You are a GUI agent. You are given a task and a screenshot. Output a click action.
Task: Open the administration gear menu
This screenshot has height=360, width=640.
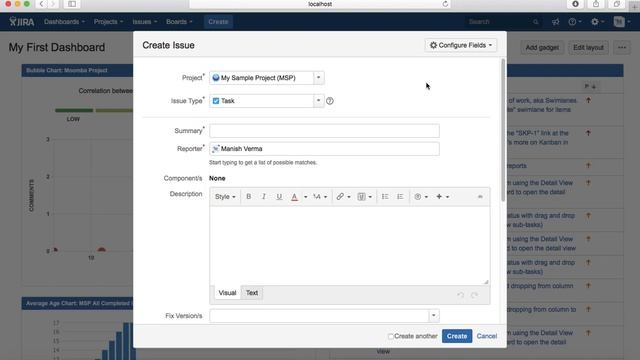[598, 22]
